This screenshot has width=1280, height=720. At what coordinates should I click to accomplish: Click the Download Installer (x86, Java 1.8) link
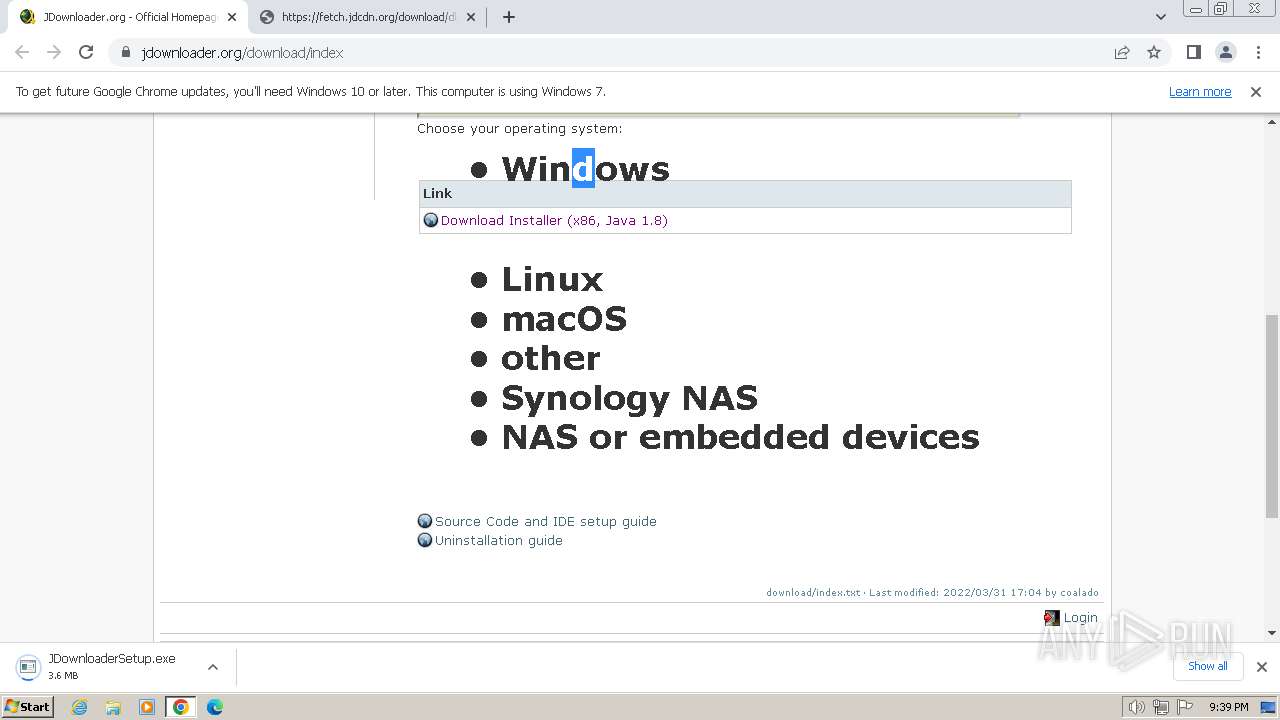coord(554,220)
